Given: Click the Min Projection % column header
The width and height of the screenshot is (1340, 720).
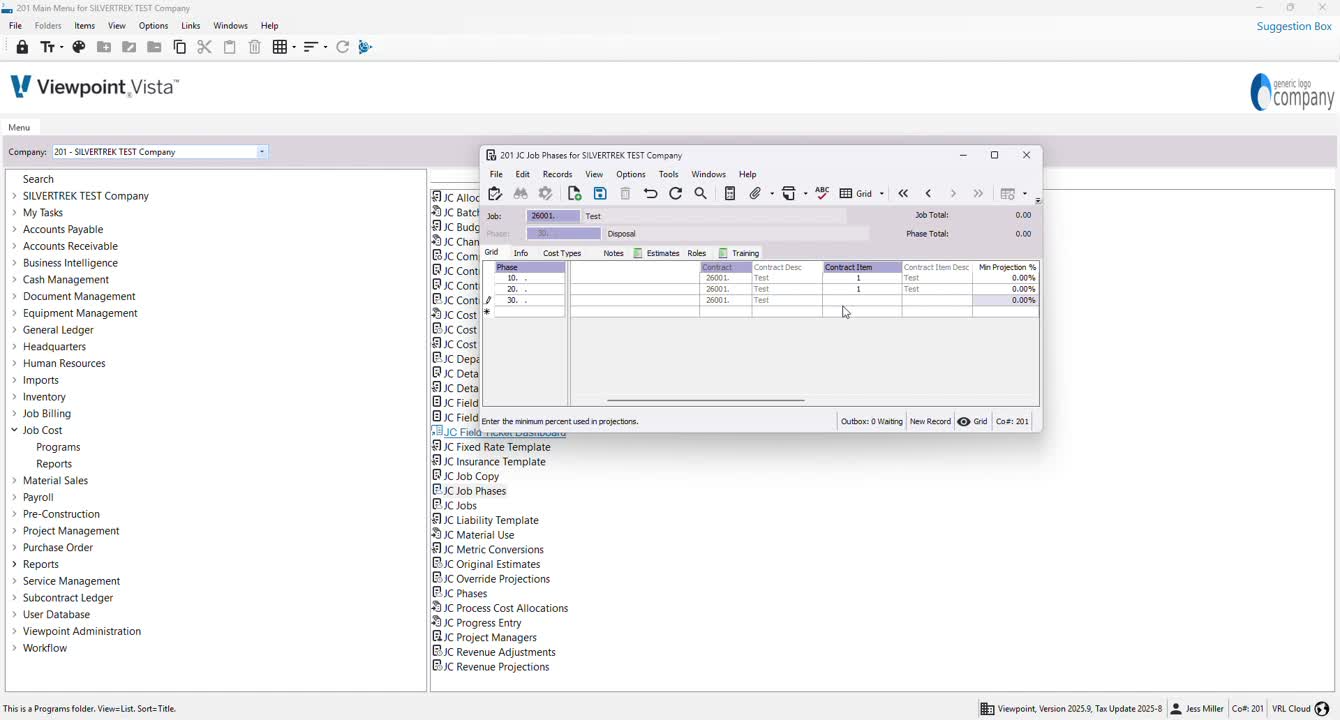Looking at the screenshot, I should tap(1007, 267).
